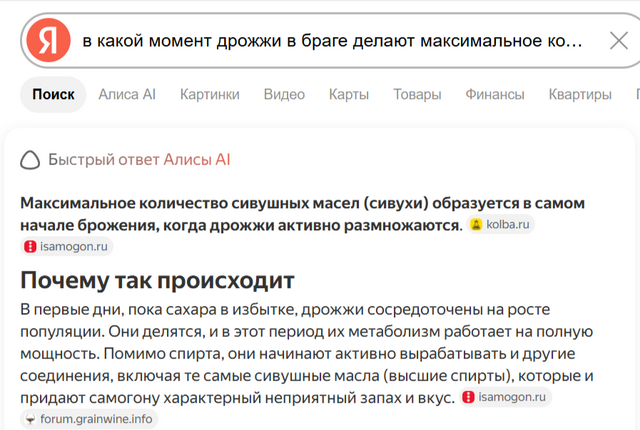Click the Alice AI outline icon

(30, 160)
